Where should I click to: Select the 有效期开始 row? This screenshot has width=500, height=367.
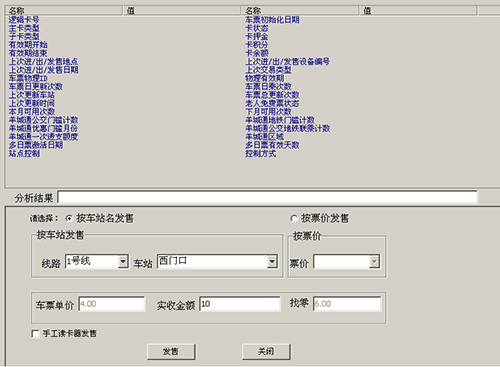(x=28, y=45)
